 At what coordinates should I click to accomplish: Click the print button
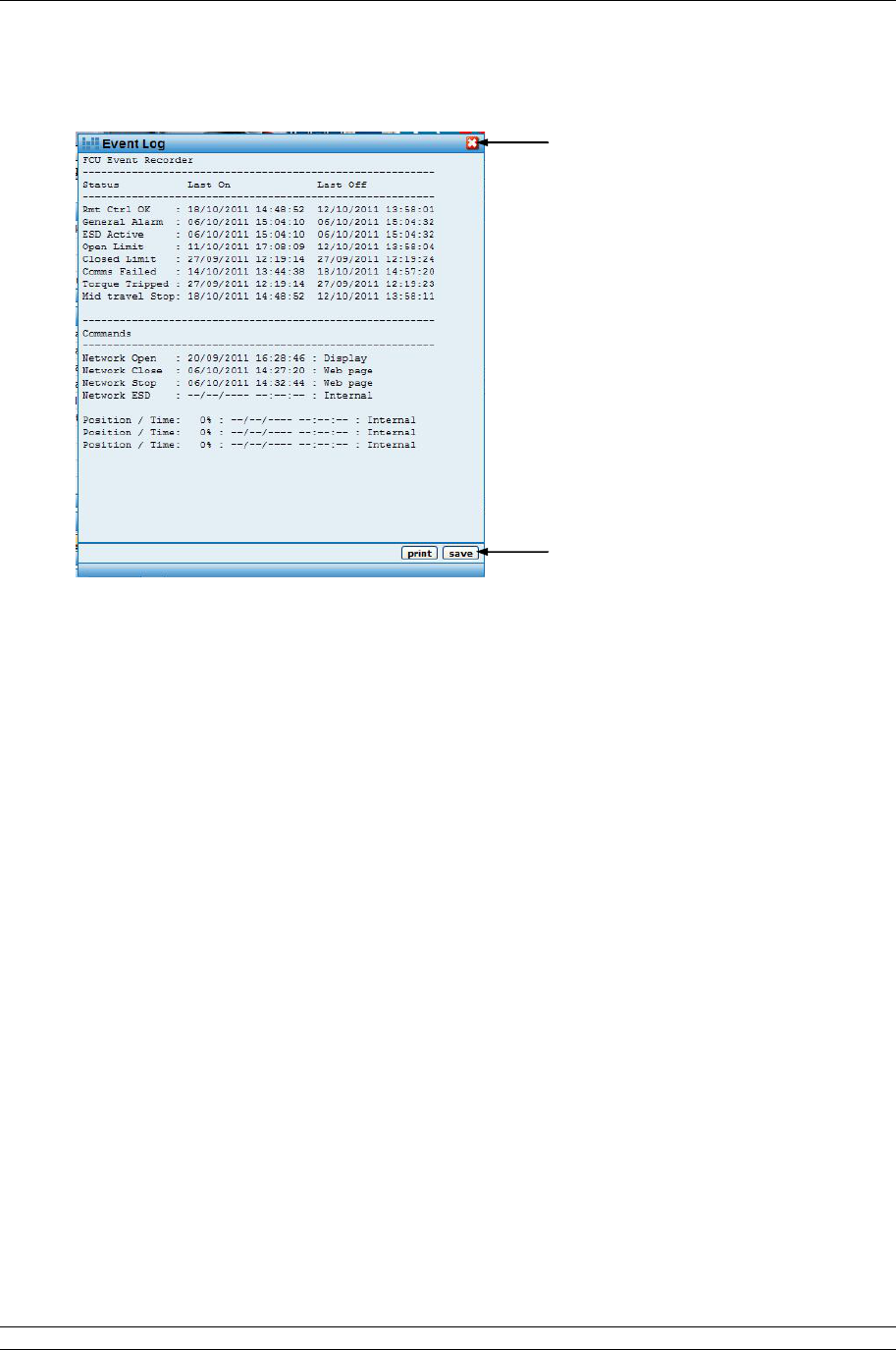click(x=419, y=554)
